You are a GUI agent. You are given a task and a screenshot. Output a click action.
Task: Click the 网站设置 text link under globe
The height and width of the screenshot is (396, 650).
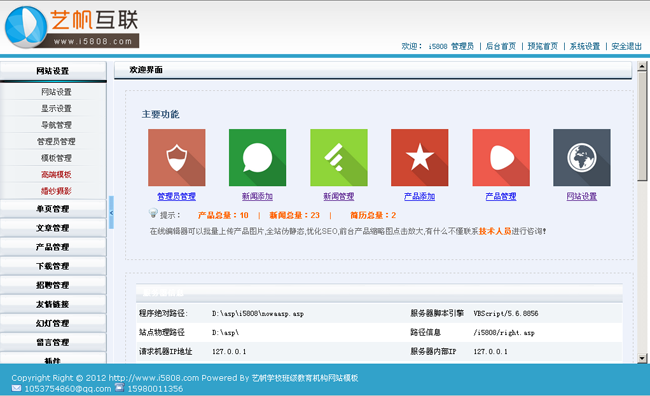(582, 196)
